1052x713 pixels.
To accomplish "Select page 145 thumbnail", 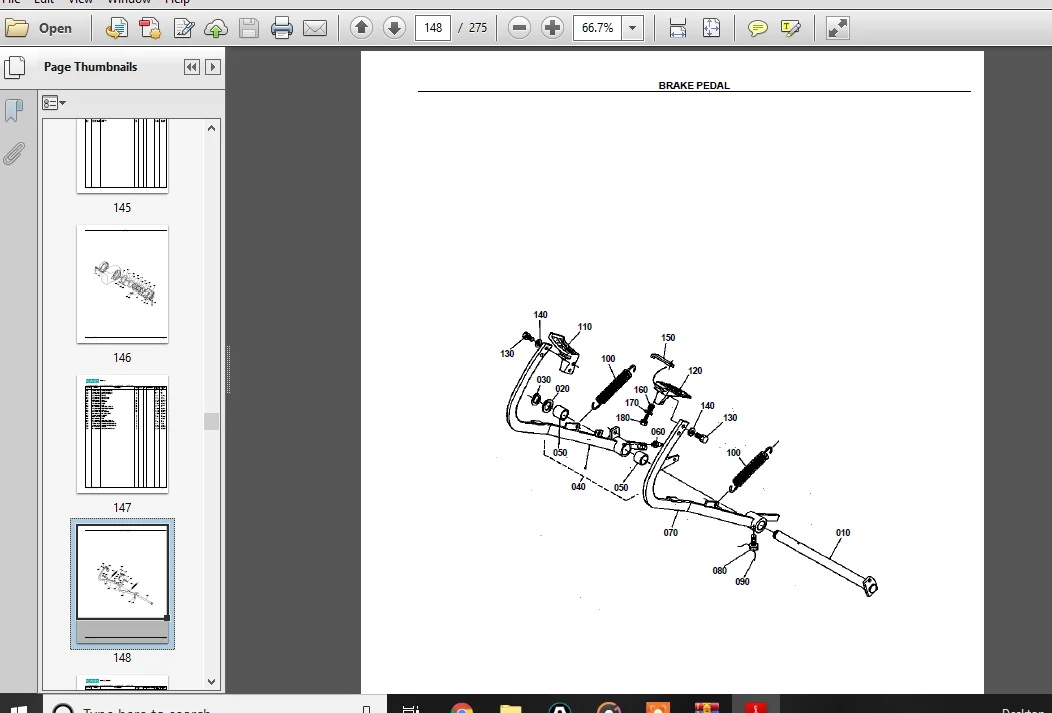I will click(122, 156).
